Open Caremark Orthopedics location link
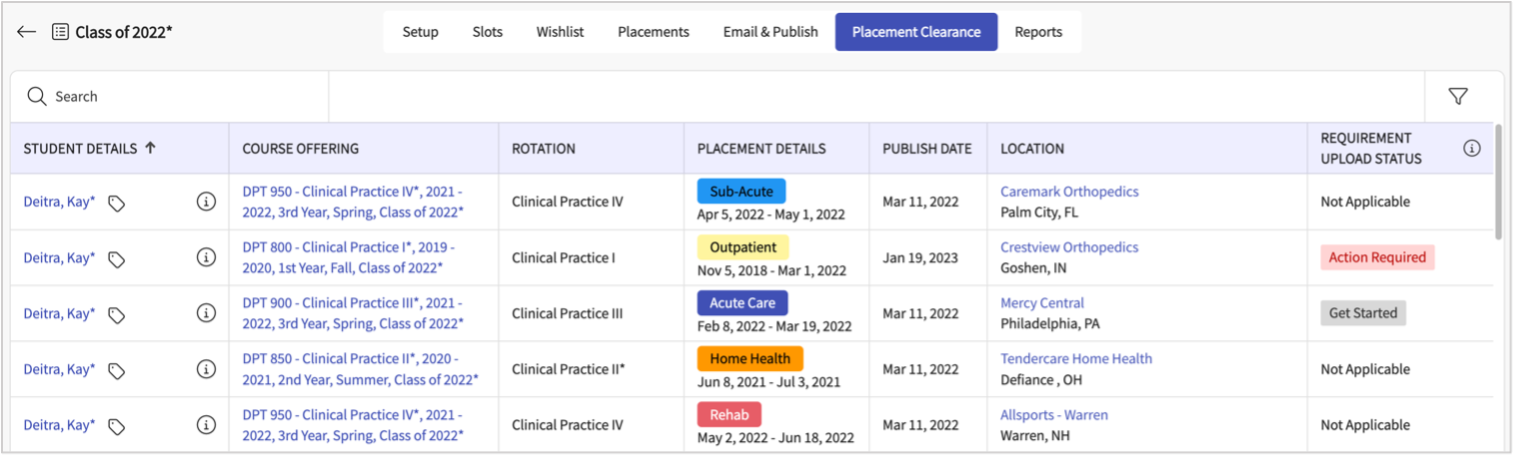 coord(1069,191)
